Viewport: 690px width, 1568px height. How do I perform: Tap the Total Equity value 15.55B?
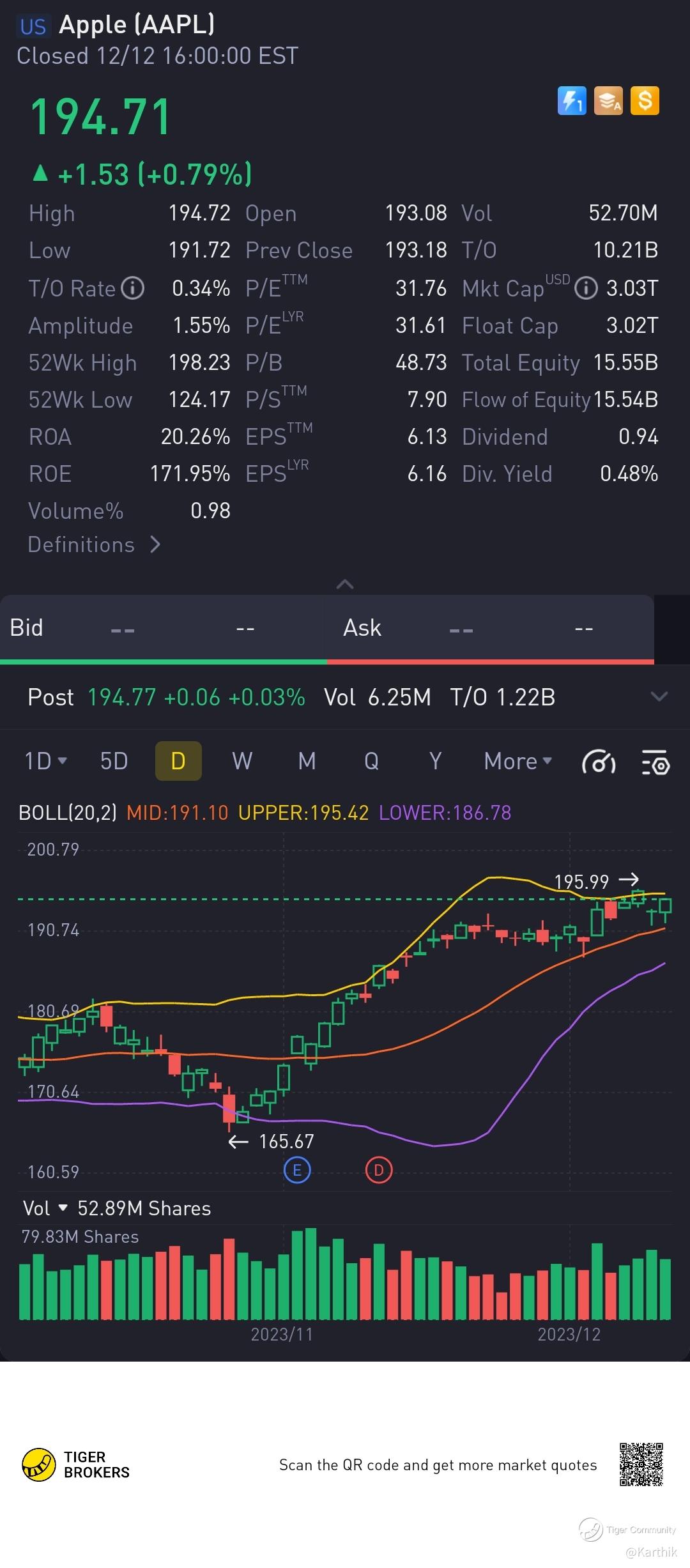click(x=625, y=362)
